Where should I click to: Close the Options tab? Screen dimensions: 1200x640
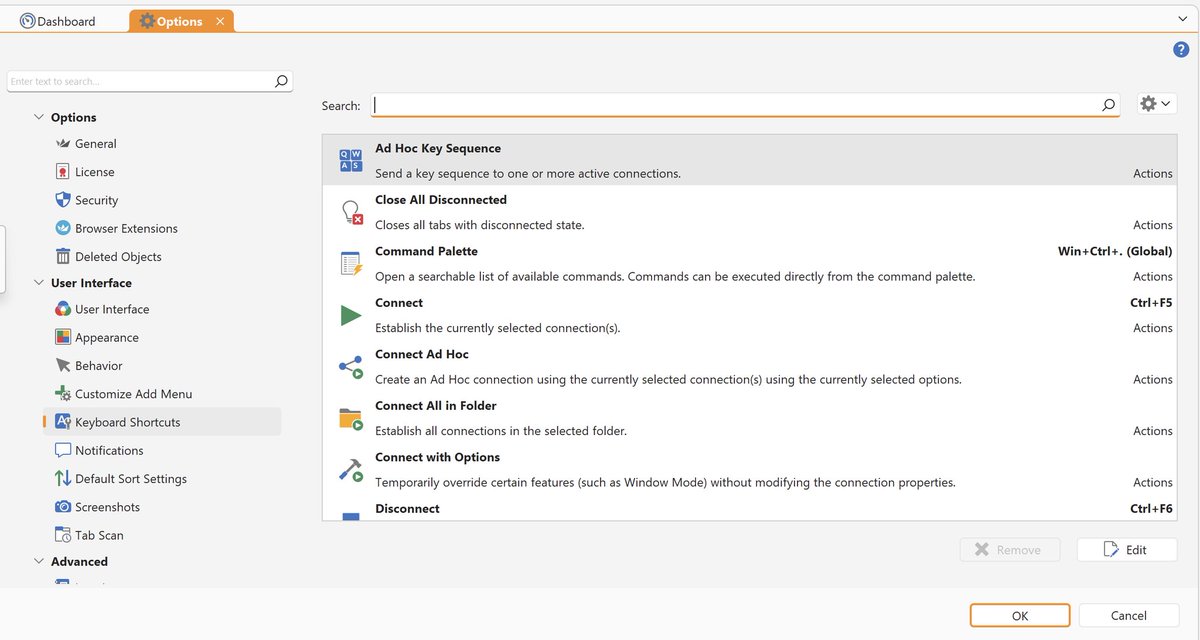[220, 21]
